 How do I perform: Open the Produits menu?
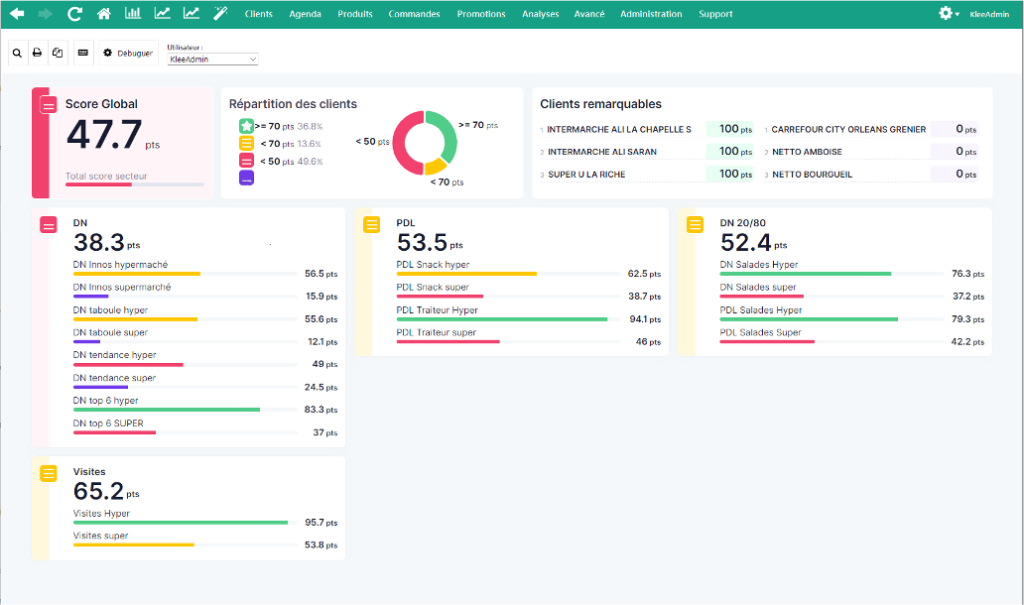[355, 14]
